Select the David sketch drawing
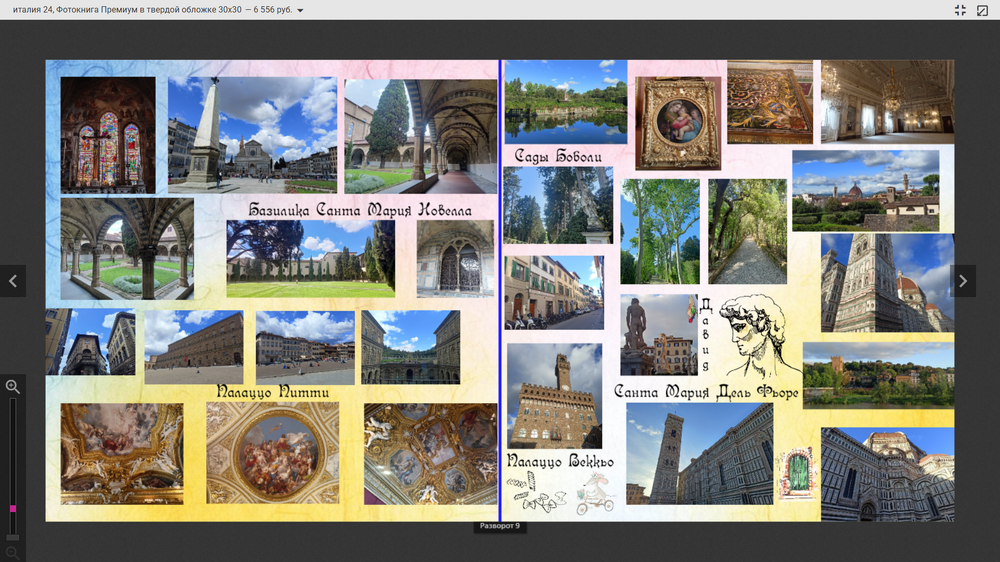Screen dimensions: 1000x562 [757, 335]
